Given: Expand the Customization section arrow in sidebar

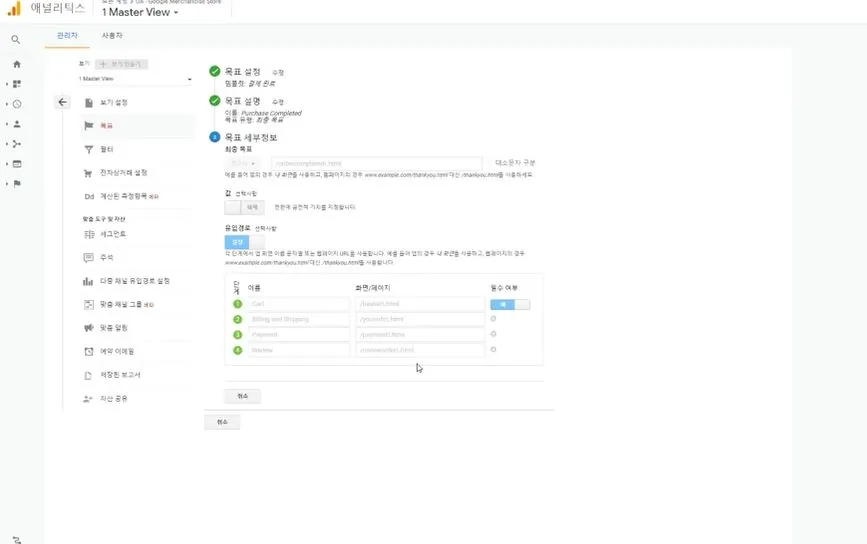Looking at the screenshot, I should [7, 84].
